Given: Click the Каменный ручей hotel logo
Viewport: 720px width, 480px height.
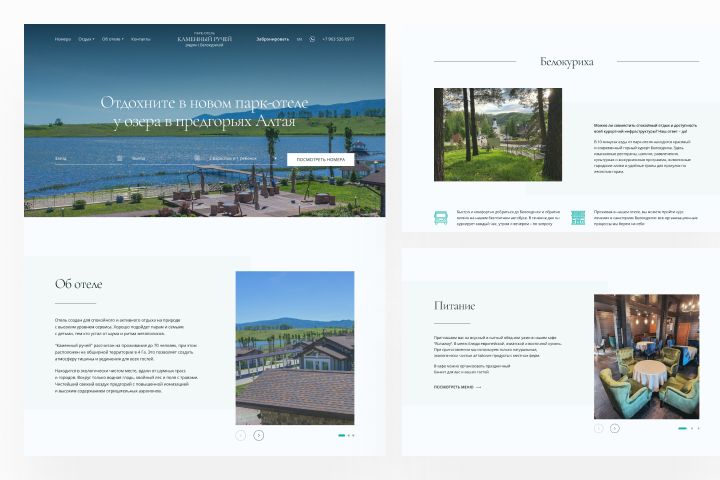Looking at the screenshot, I should point(204,39).
